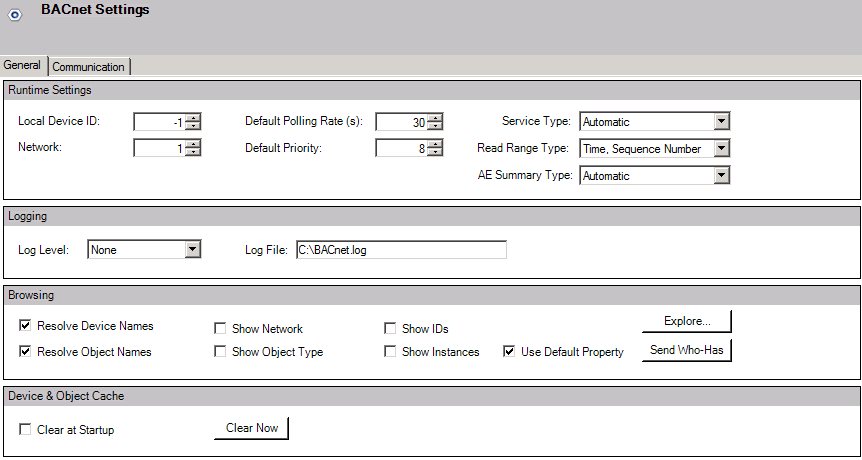This screenshot has height=460, width=862.
Task: Enable the Show Network checkbox
Action: click(221, 328)
